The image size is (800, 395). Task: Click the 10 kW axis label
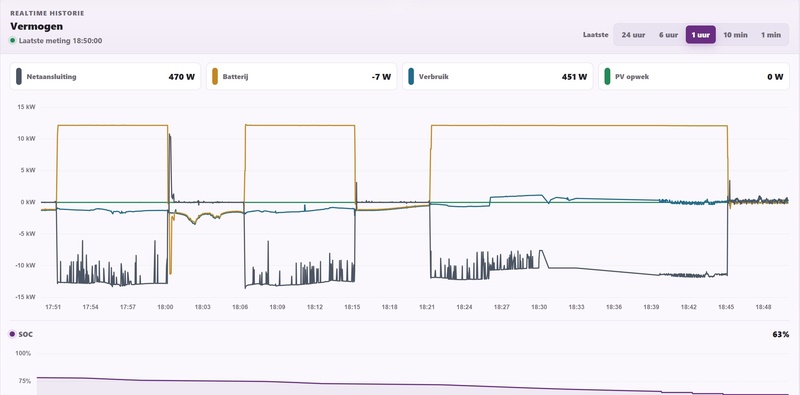[27, 139]
